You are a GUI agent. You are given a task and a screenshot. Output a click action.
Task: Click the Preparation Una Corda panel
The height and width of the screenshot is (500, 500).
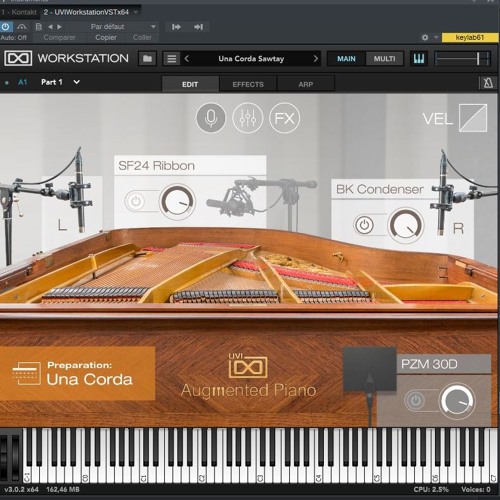click(77, 373)
